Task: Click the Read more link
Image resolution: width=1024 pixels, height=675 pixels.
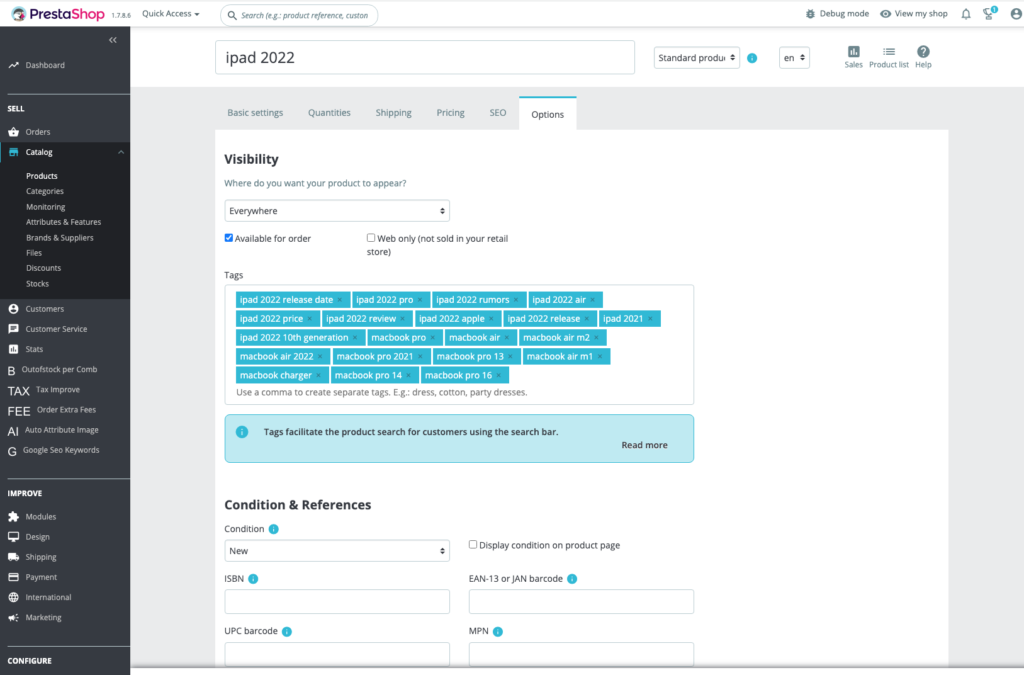Action: [x=645, y=445]
